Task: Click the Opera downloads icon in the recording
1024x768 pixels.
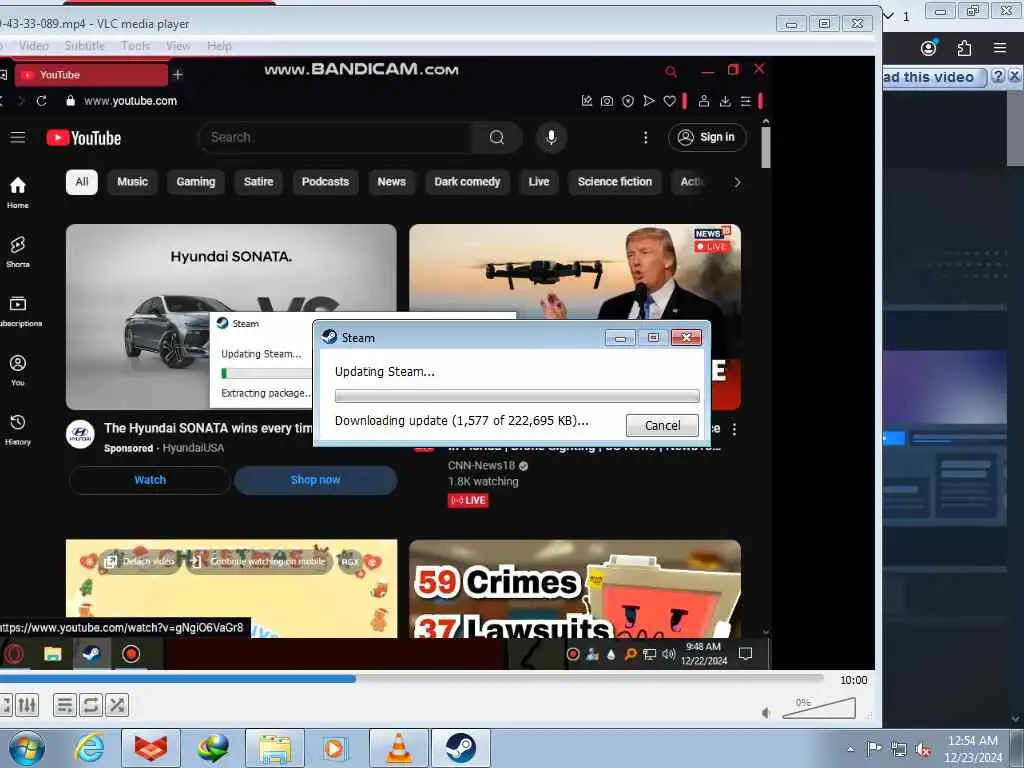Action: pyautogui.click(x=725, y=101)
